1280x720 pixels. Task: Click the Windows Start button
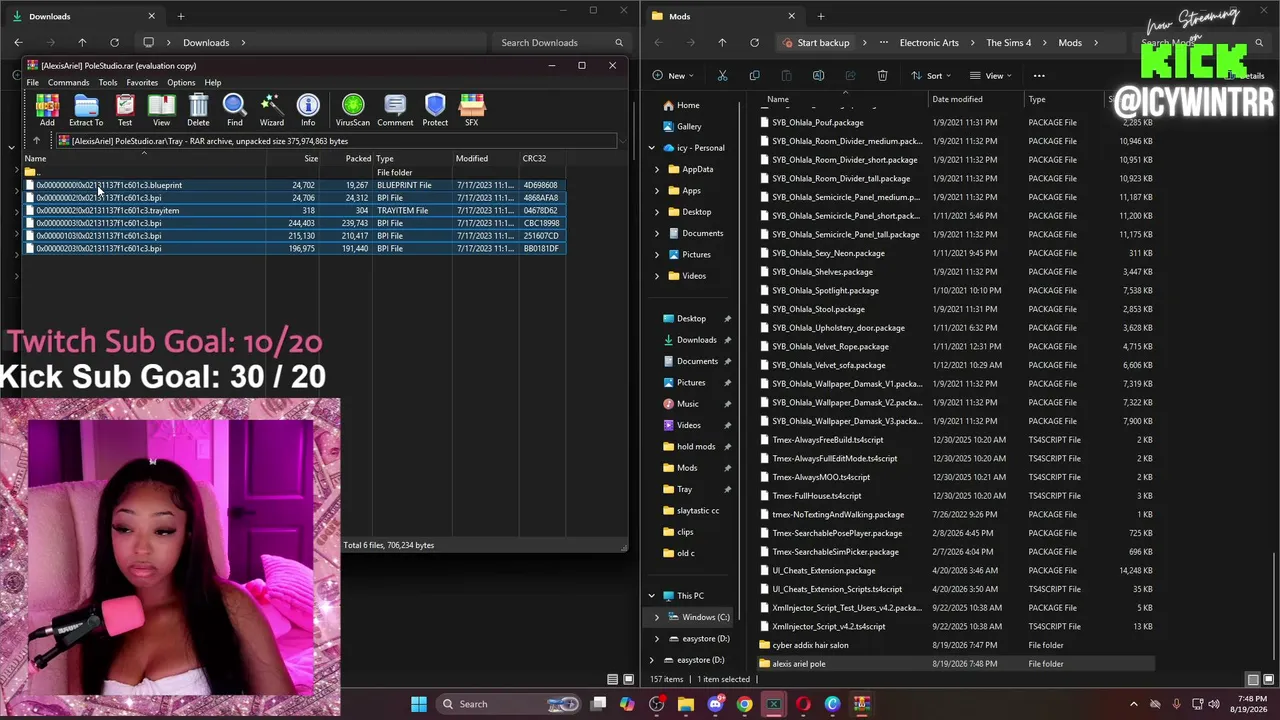(x=419, y=704)
